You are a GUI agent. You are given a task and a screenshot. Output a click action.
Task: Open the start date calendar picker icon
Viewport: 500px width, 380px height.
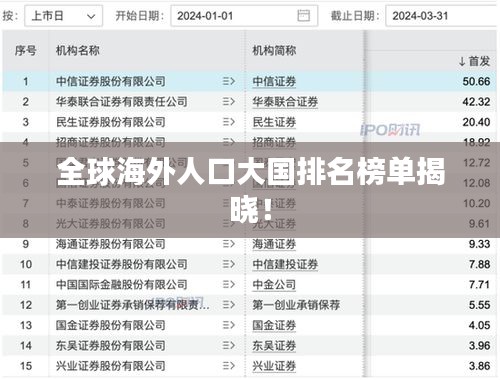pos(303,16)
